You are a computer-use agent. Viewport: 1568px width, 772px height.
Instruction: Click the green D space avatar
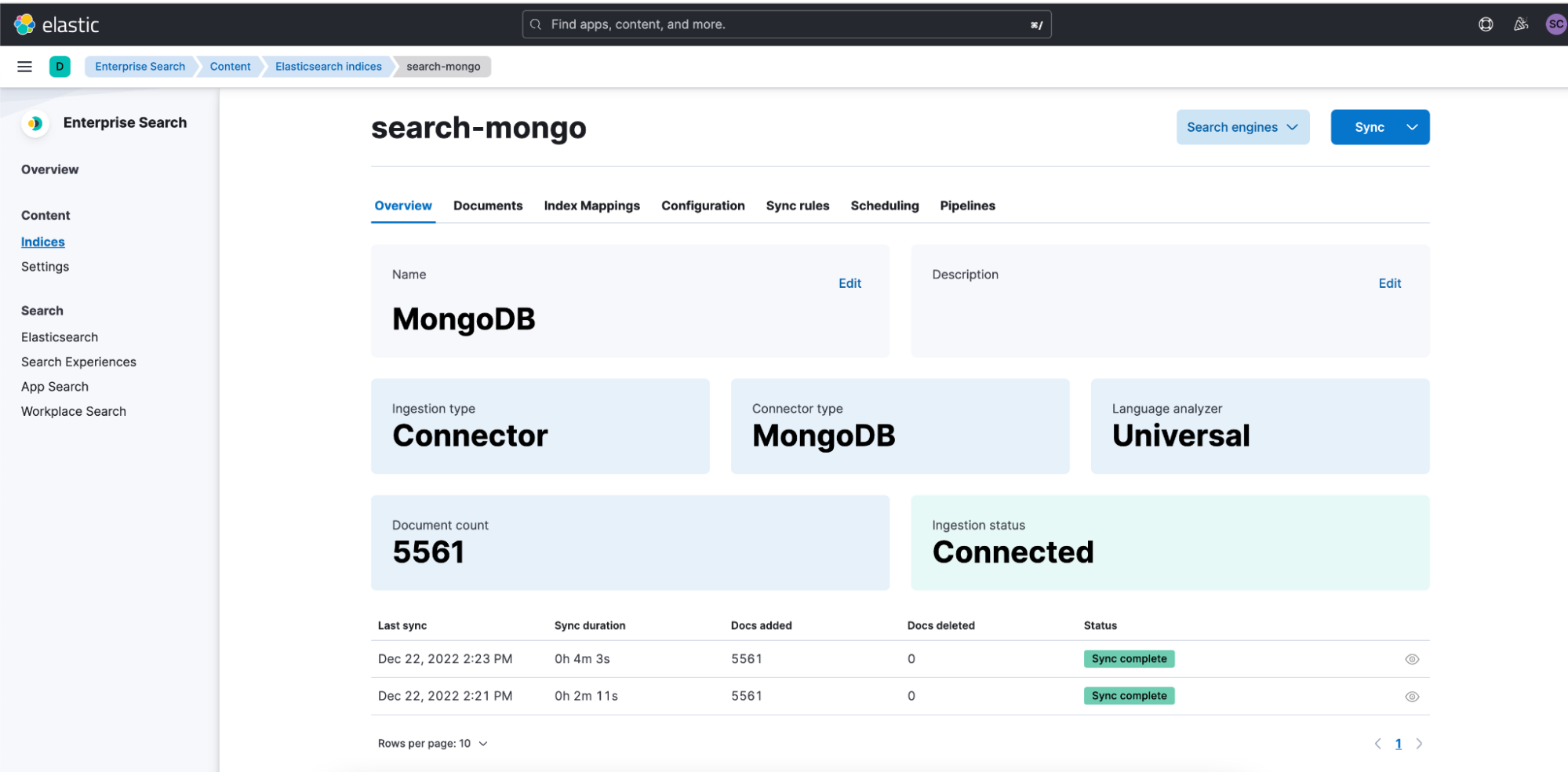pyautogui.click(x=60, y=67)
